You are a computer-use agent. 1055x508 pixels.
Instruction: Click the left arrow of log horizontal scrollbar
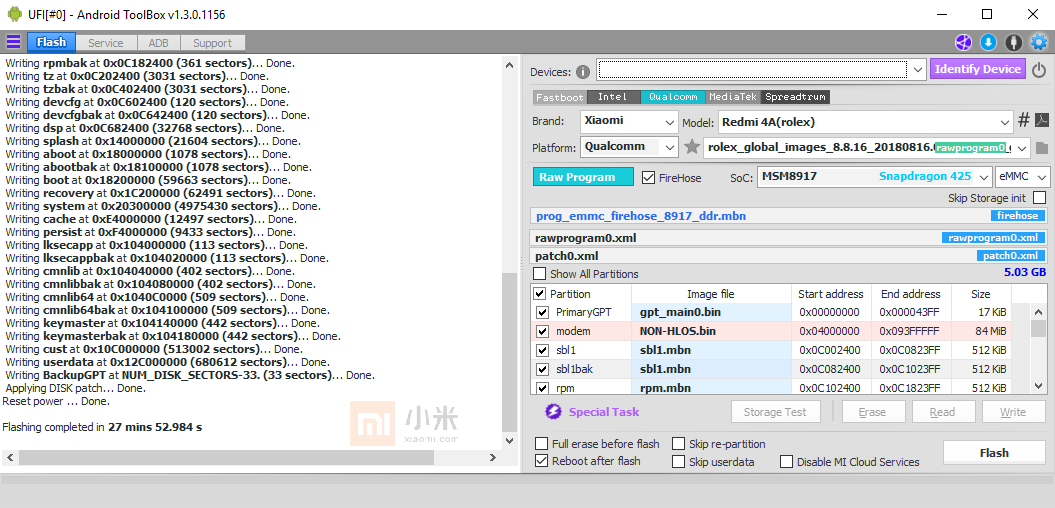(9, 458)
